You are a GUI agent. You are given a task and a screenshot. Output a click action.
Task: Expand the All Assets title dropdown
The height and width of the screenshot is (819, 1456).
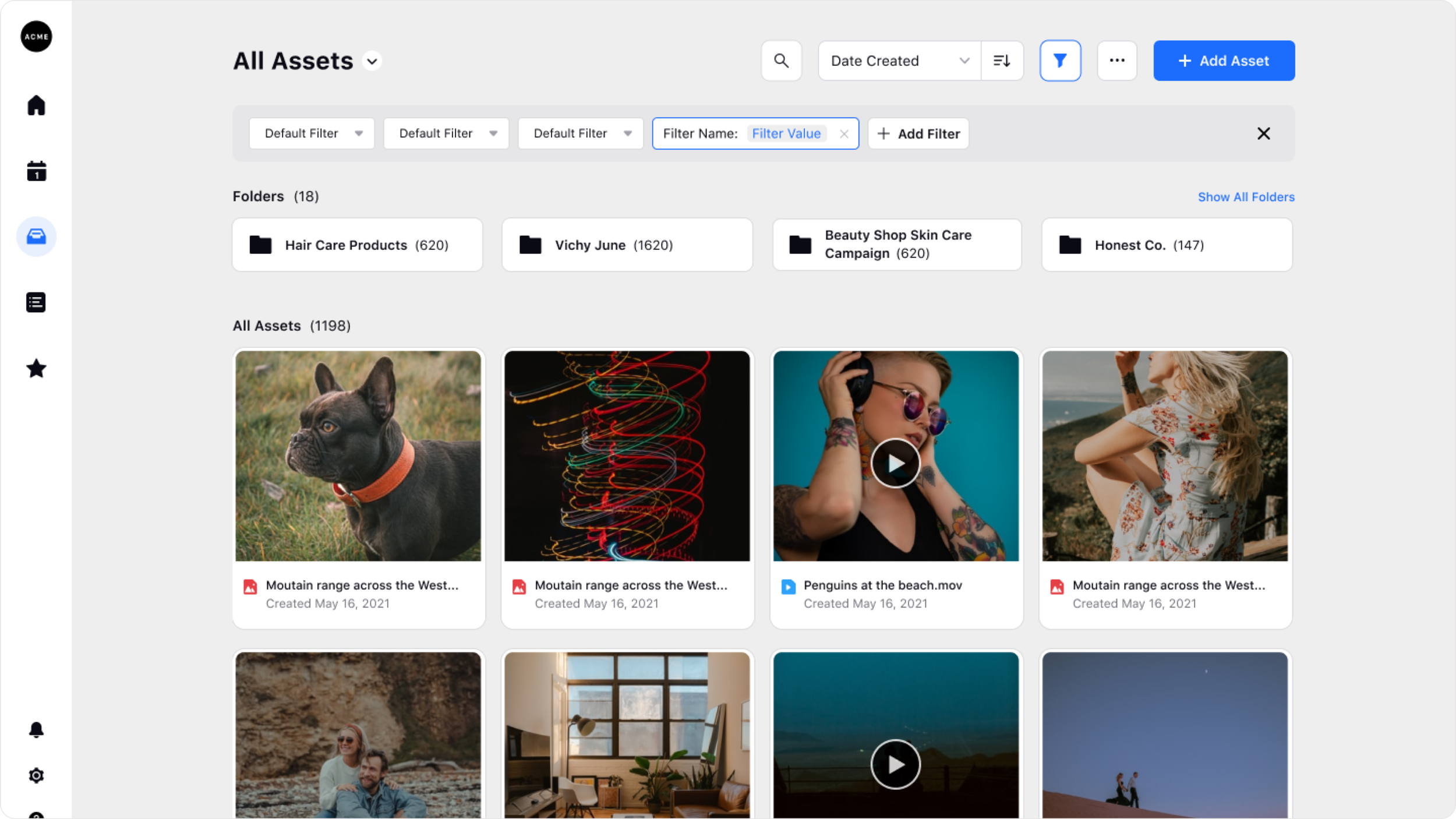pyautogui.click(x=372, y=61)
